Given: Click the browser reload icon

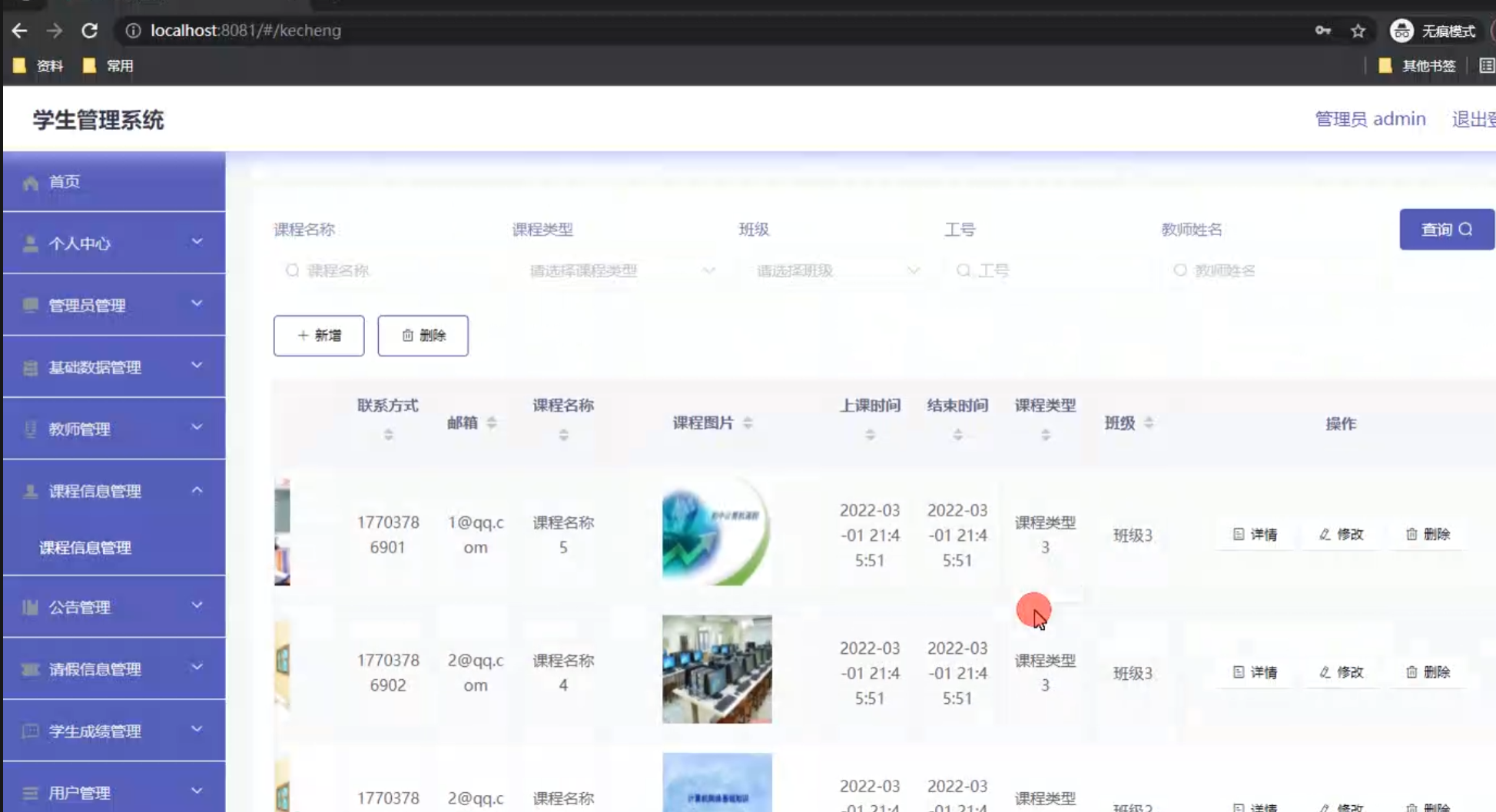Looking at the screenshot, I should point(90,31).
